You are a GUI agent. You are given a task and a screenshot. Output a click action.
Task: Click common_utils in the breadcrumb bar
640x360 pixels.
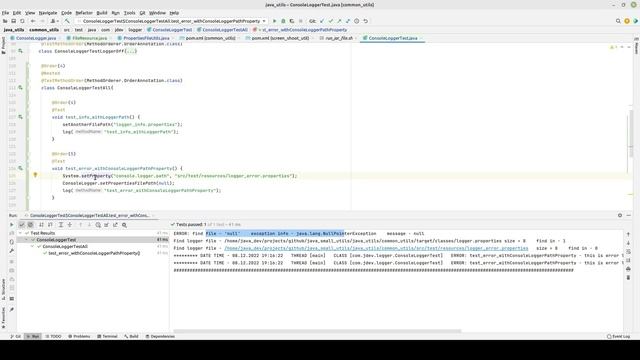click(44, 30)
